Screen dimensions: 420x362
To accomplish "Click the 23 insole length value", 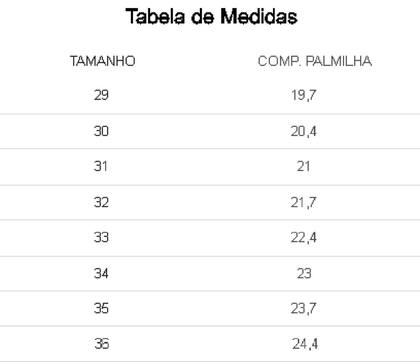I will [304, 273].
